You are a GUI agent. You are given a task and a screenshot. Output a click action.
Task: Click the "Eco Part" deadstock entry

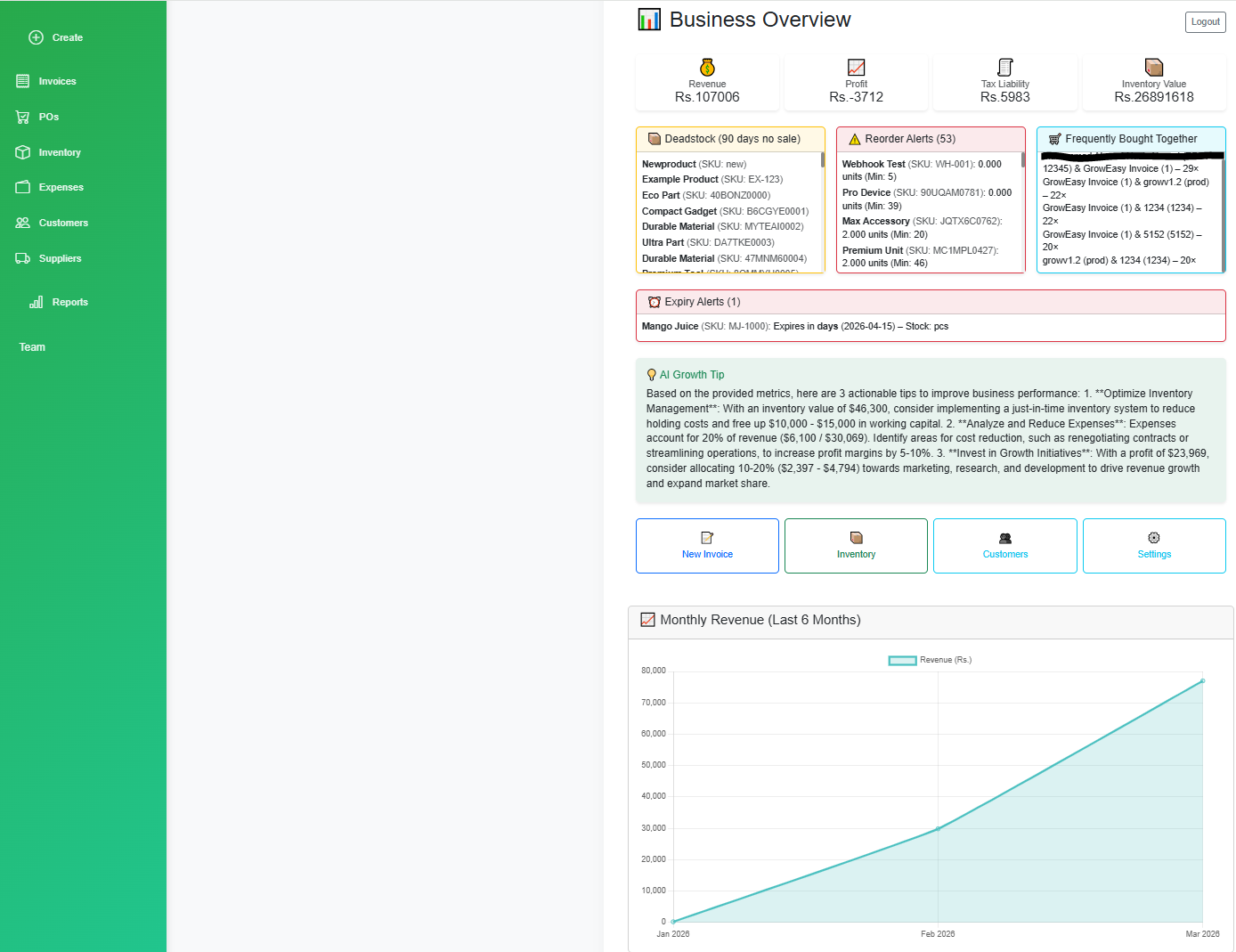tap(706, 195)
